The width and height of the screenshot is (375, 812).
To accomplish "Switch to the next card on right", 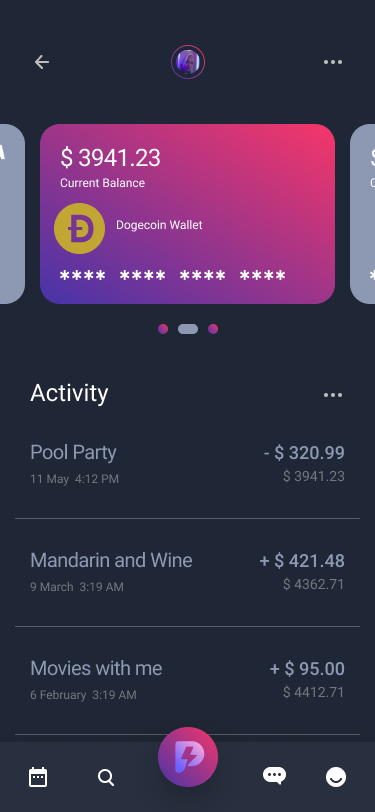I will (x=363, y=214).
